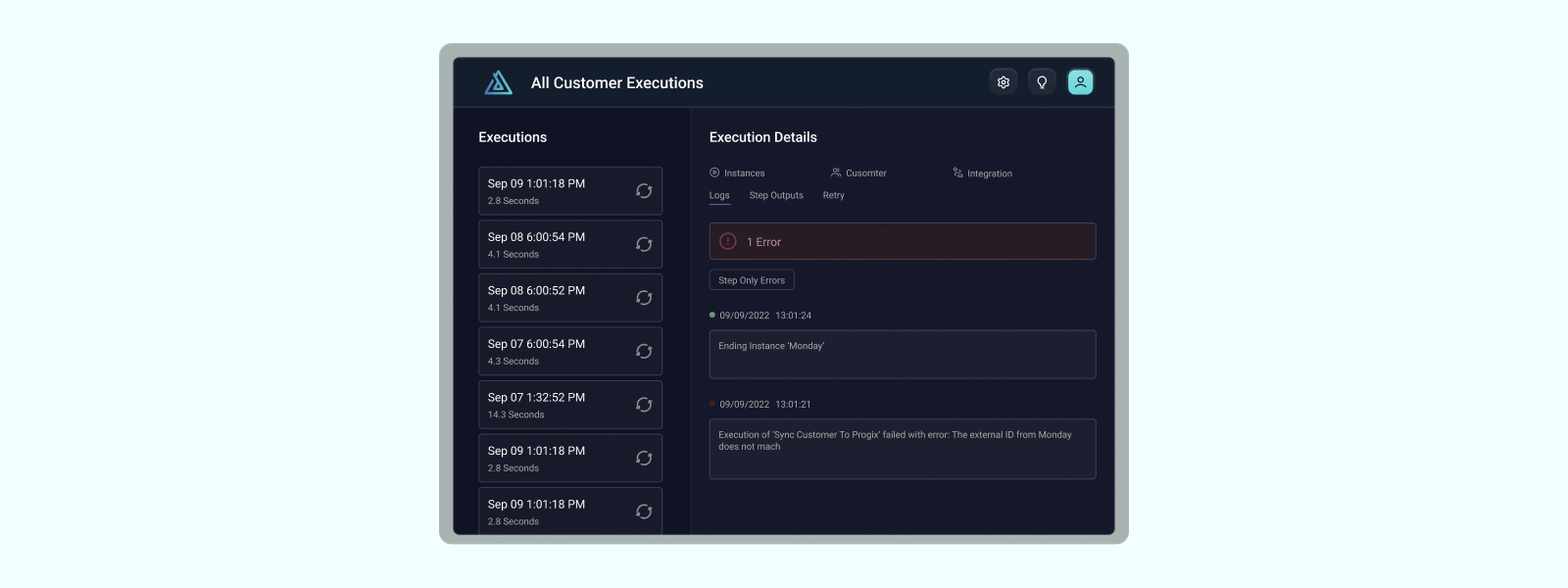Select the Sep 07 6:00:54 PM execution row

tap(570, 351)
